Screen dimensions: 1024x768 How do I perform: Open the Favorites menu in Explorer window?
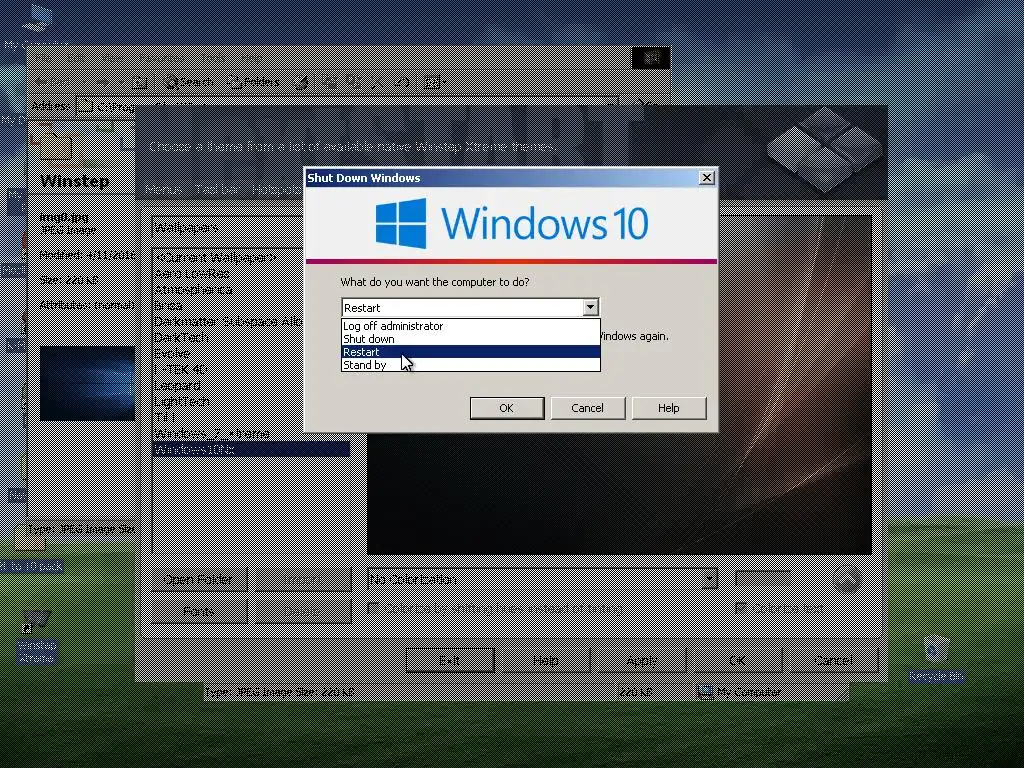[x=162, y=58]
